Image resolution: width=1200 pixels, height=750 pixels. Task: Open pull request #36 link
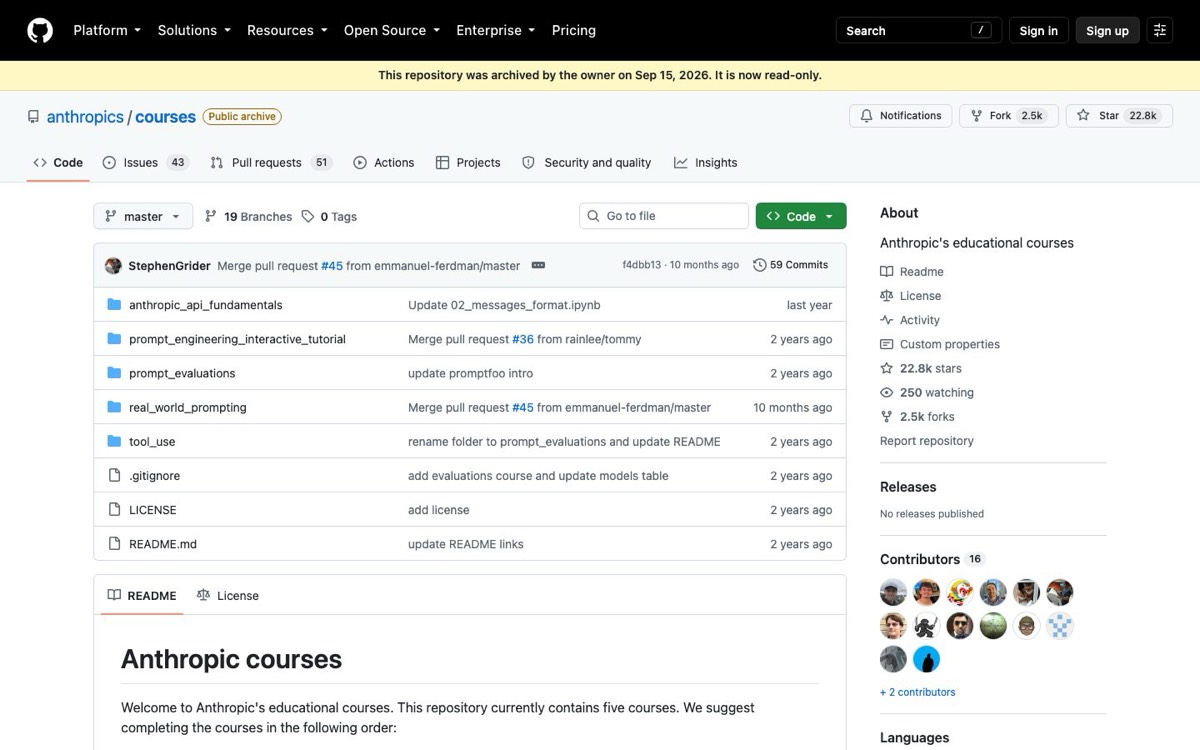(523, 339)
